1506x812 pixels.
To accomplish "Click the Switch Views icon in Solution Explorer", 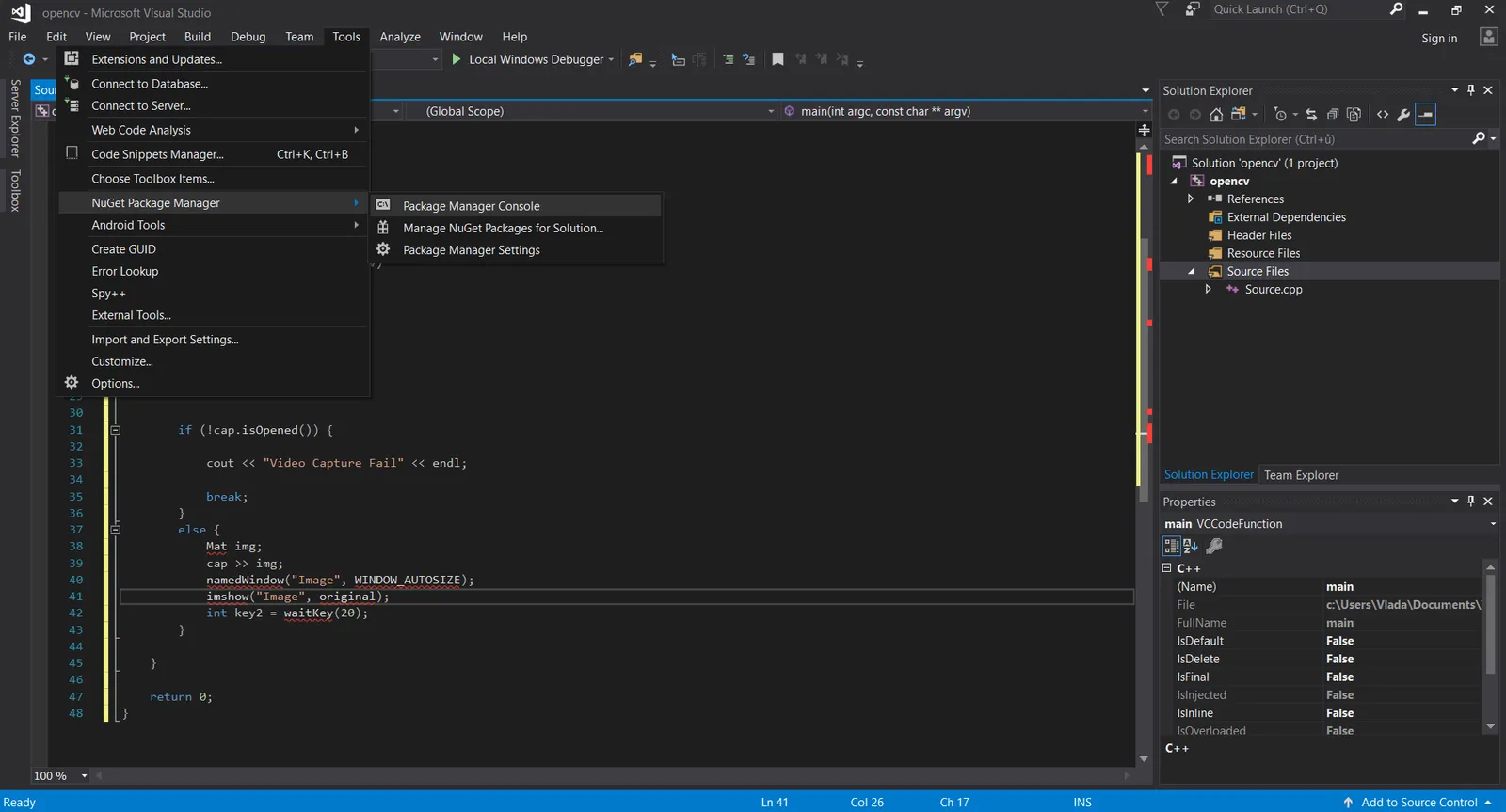I will (1239, 115).
